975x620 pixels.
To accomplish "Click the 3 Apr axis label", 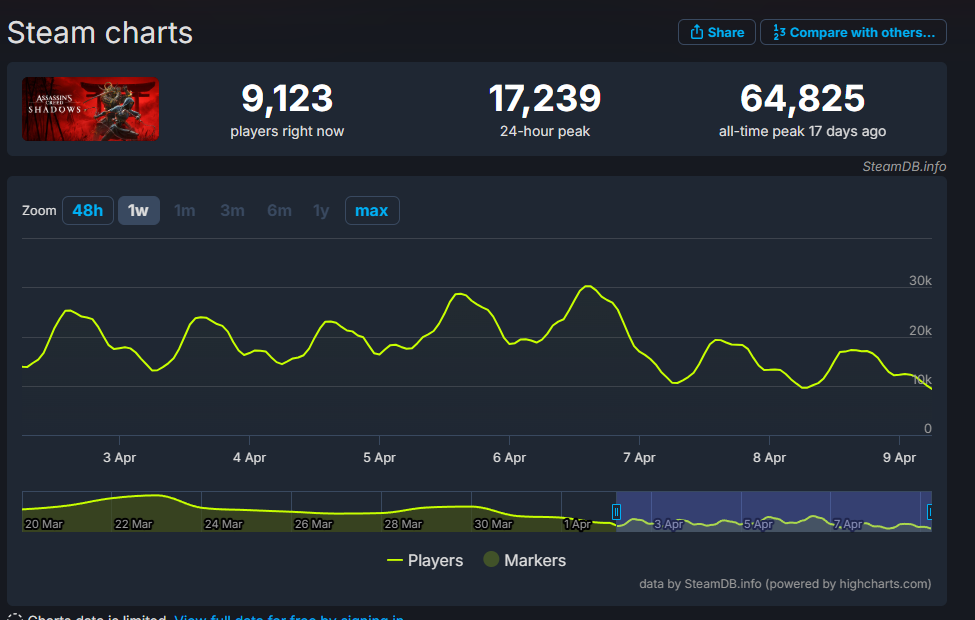I will coord(119,458).
